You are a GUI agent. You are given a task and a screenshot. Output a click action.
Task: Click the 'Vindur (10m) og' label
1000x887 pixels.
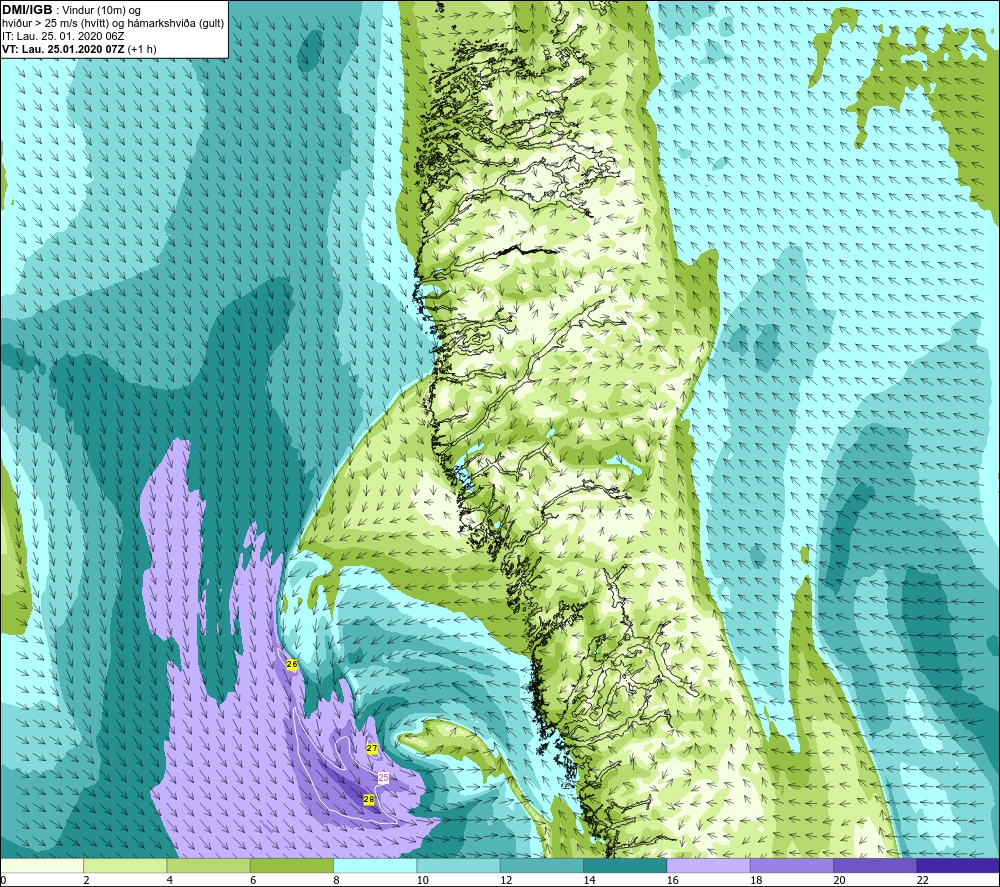(x=101, y=11)
